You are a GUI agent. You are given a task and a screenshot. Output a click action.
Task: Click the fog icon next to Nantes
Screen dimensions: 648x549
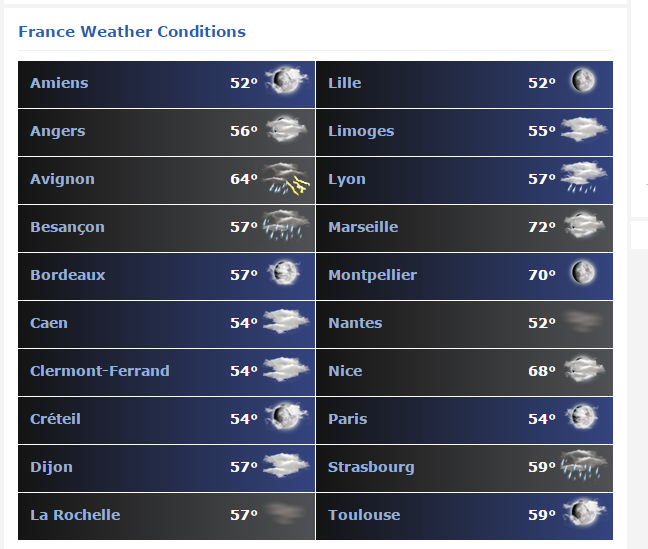pyautogui.click(x=583, y=322)
